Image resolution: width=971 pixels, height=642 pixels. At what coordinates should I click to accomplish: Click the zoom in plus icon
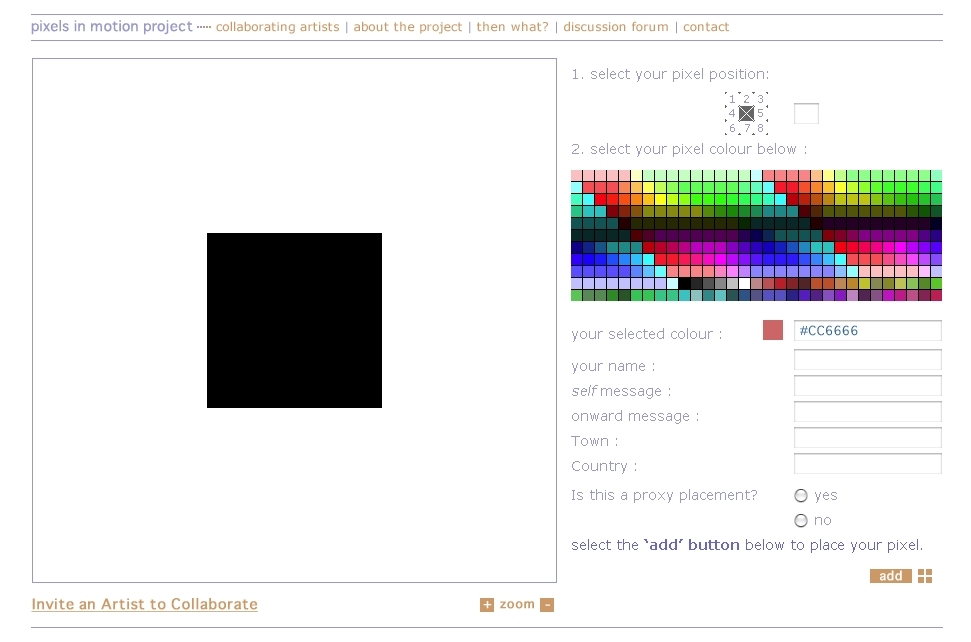[487, 605]
